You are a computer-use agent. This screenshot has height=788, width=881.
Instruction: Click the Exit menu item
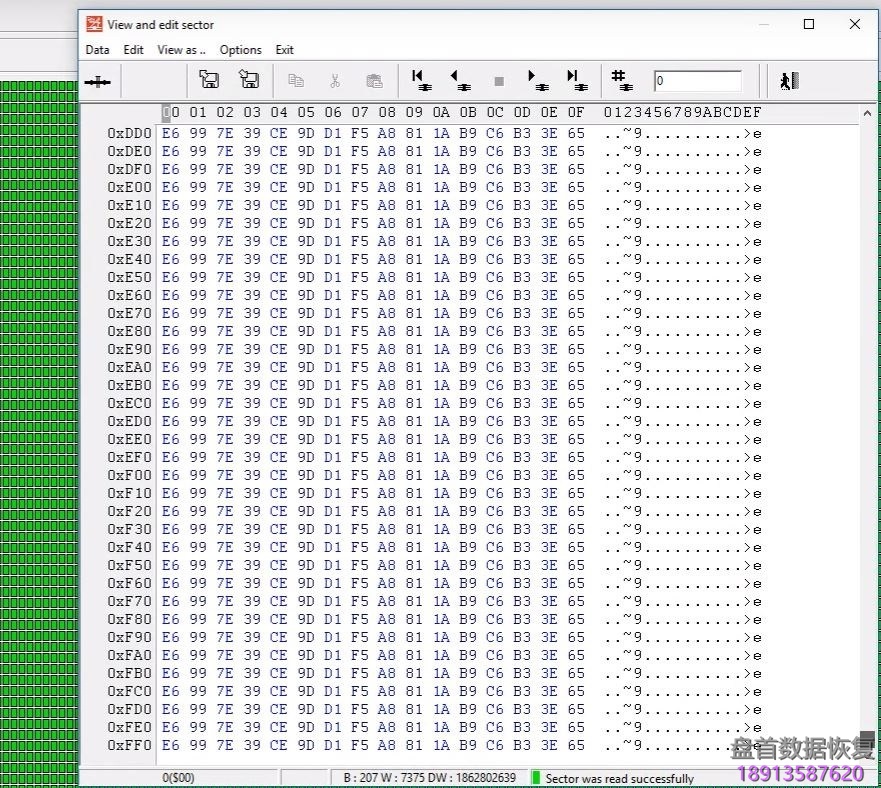coord(285,50)
